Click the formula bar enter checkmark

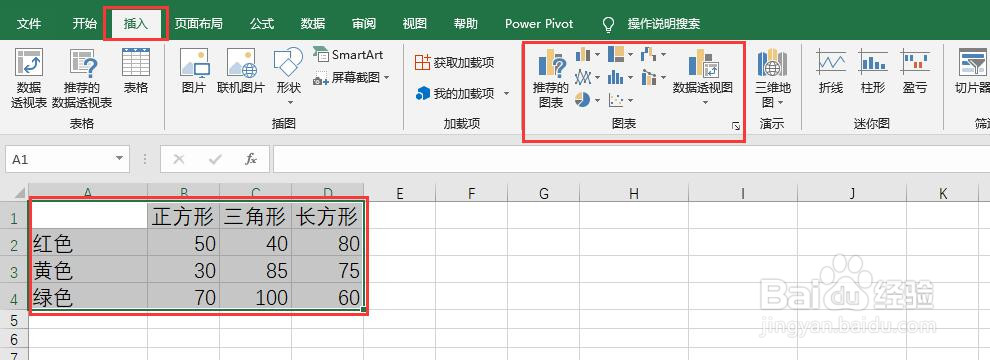pos(215,159)
